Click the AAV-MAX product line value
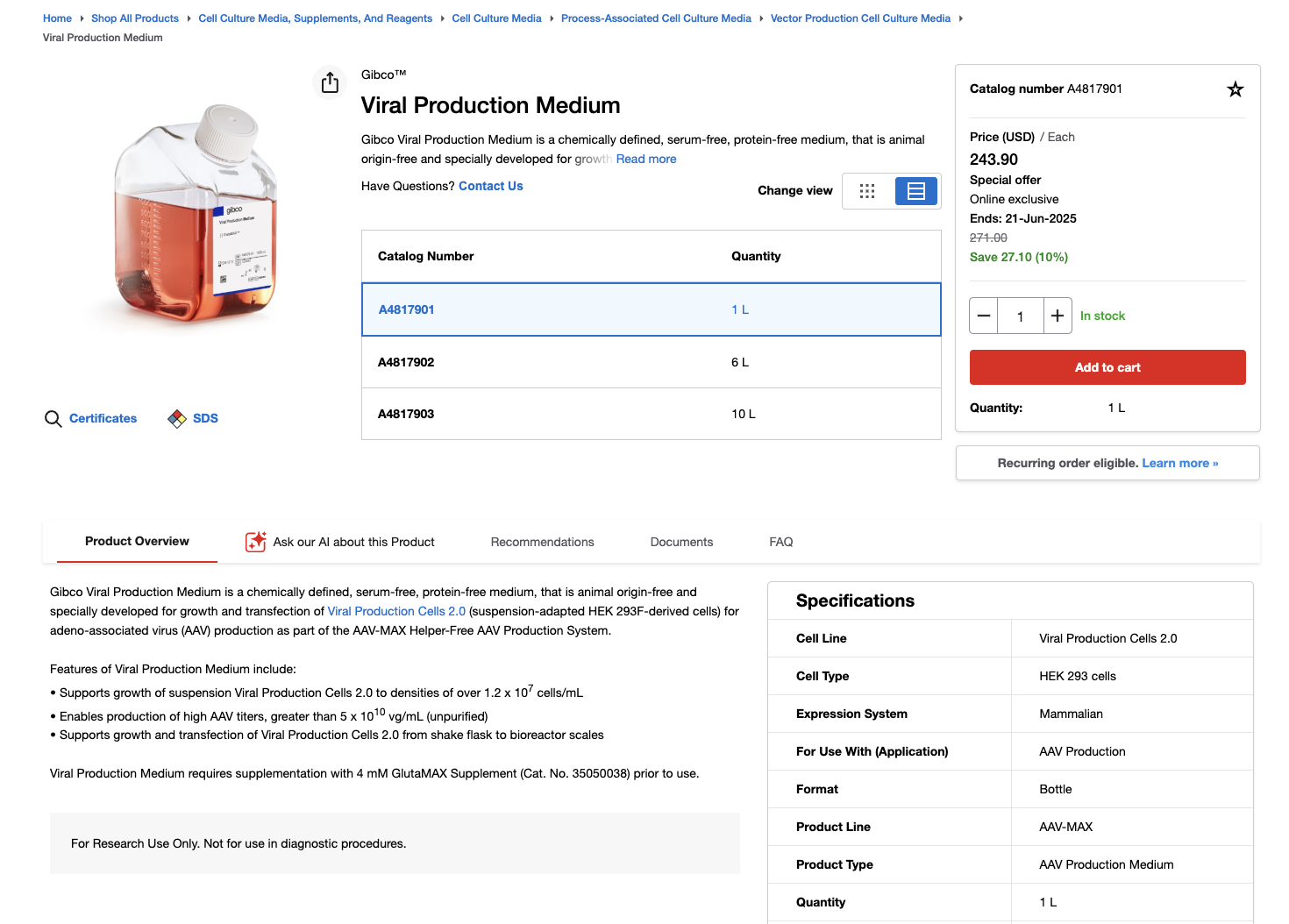Screen dimensions: 1289x924 pyautogui.click(x=1066, y=827)
